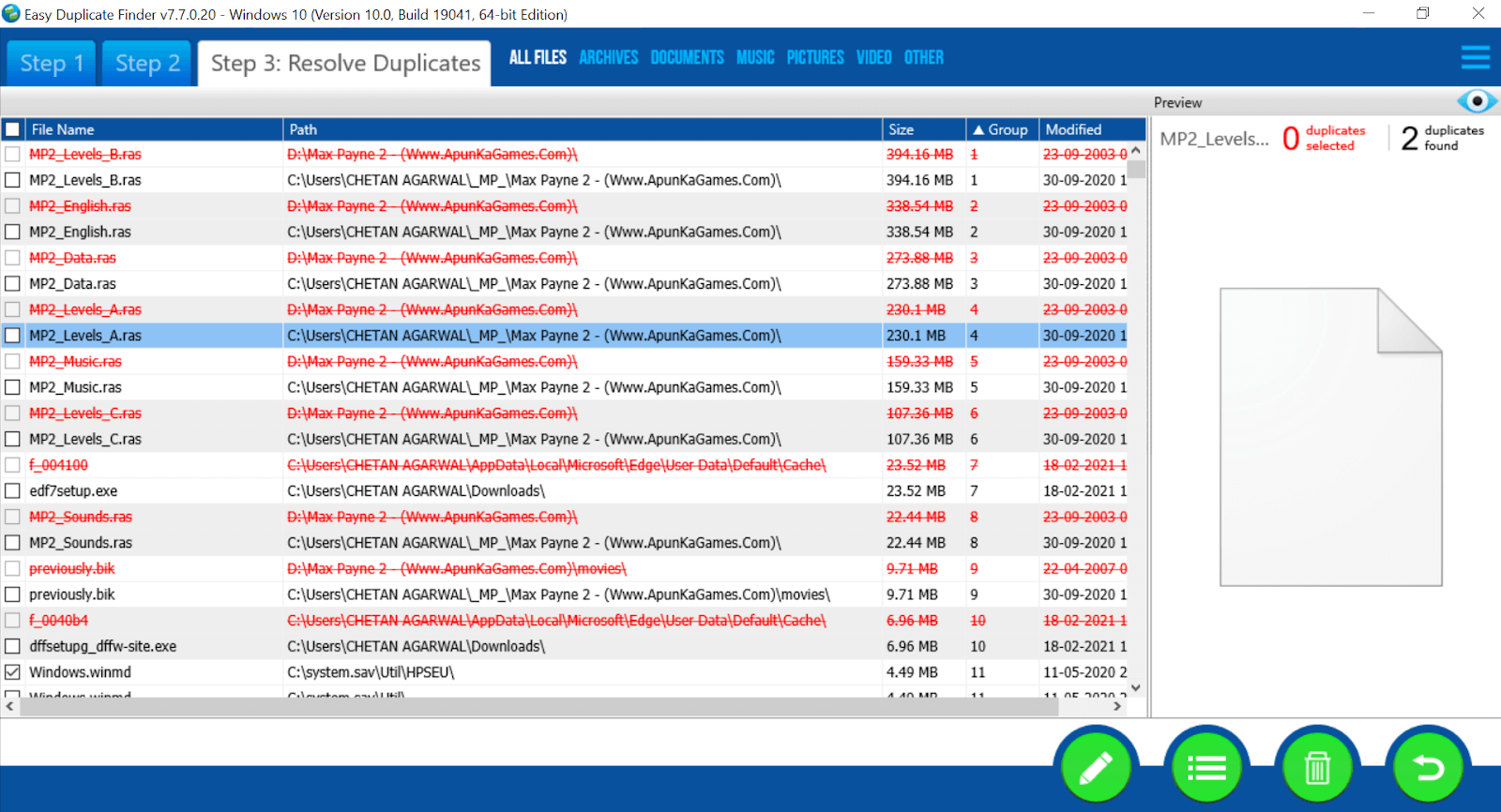Click the C:\system.sav\Util\HPSEU\ path cell
Screen dimensions: 1501x812
coord(583,672)
